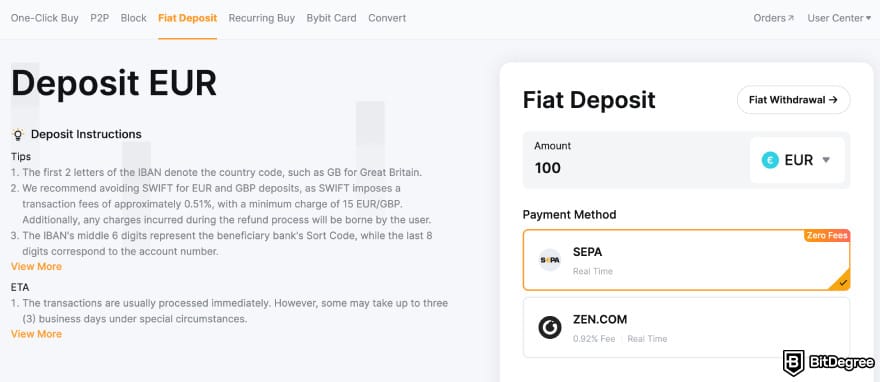The image size is (880, 382).
Task: Click the SEPA logo icon
Action: [x=549, y=260]
